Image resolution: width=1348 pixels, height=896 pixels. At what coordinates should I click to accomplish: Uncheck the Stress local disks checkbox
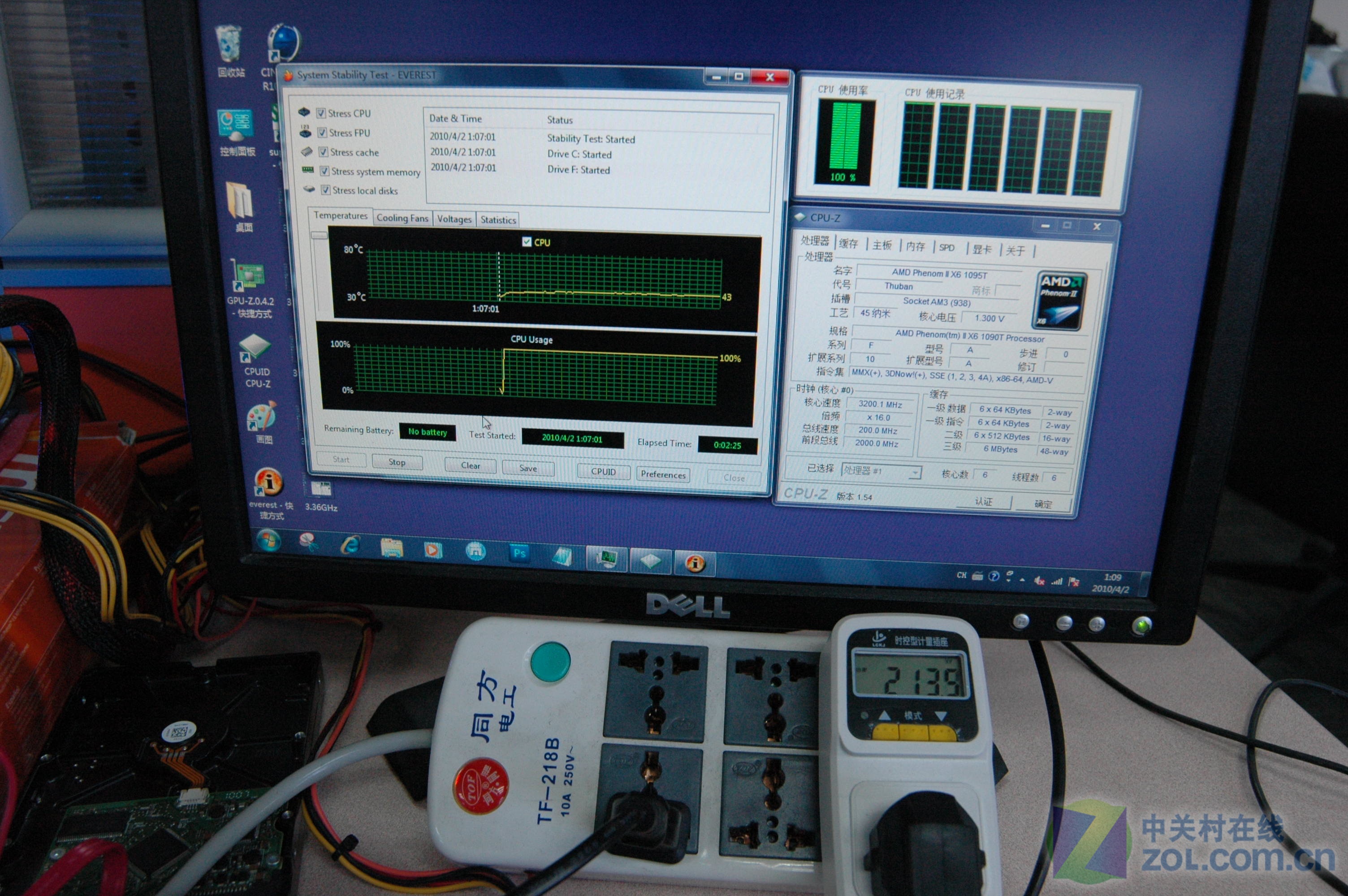326,190
